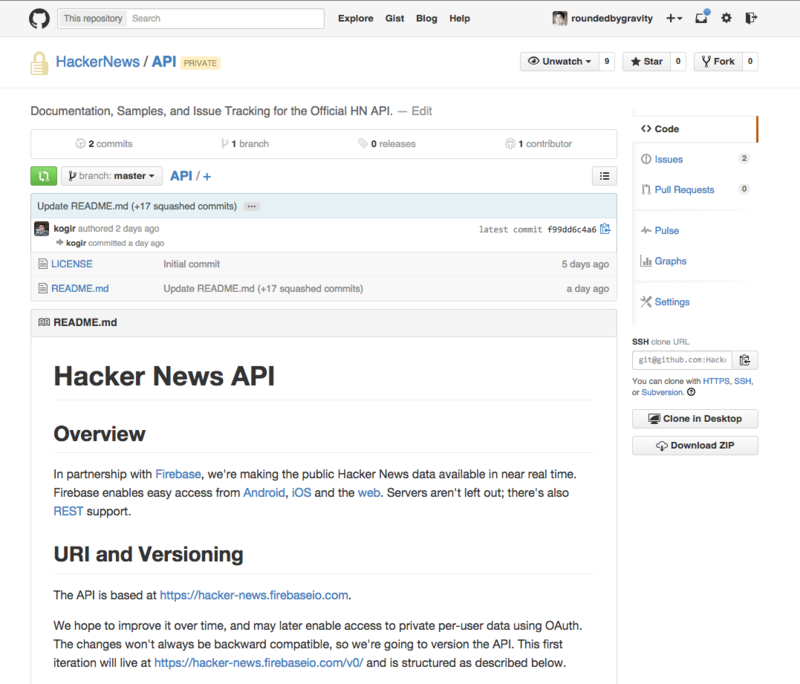Fork the repository

click(717, 61)
